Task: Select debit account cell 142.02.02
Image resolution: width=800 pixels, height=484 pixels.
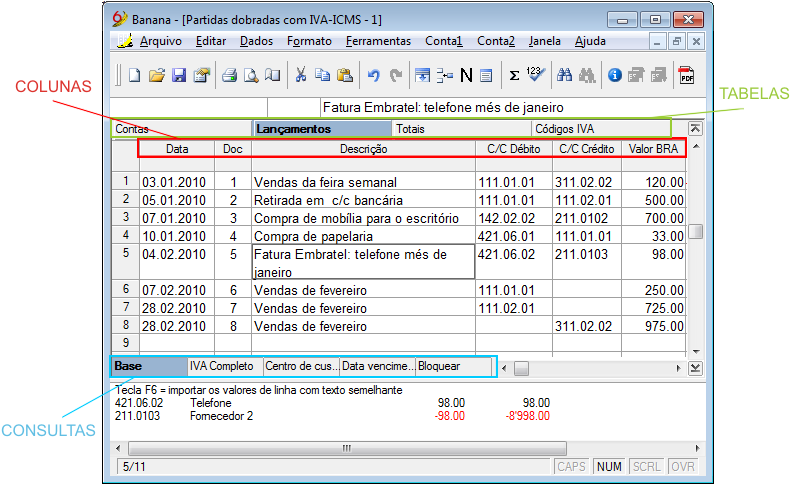Action: coord(514,218)
